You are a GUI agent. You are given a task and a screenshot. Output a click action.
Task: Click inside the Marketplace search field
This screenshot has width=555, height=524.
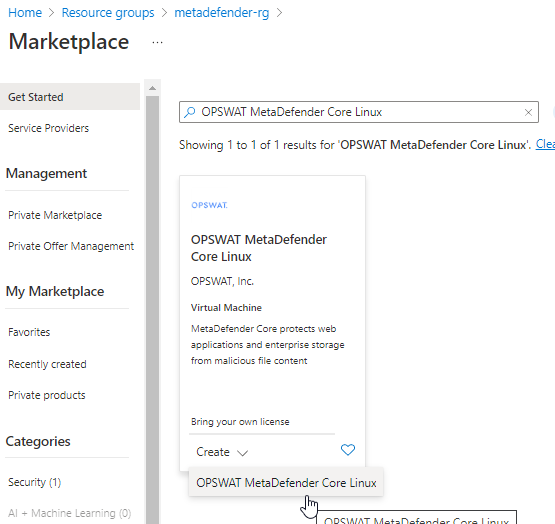point(359,112)
